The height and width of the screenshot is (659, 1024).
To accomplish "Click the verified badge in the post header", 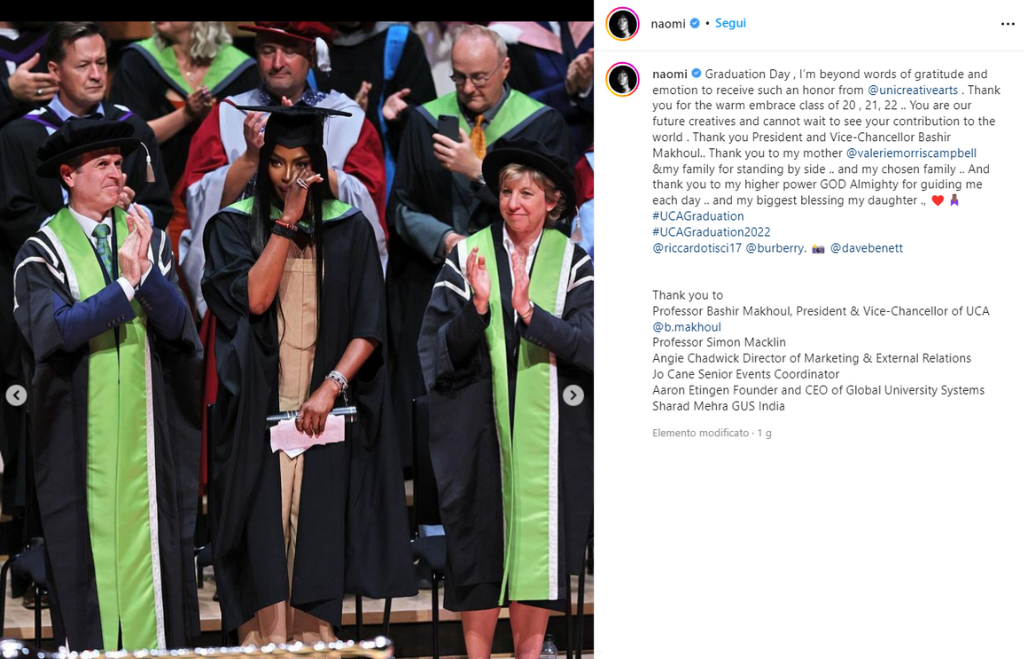I will tap(695, 23).
